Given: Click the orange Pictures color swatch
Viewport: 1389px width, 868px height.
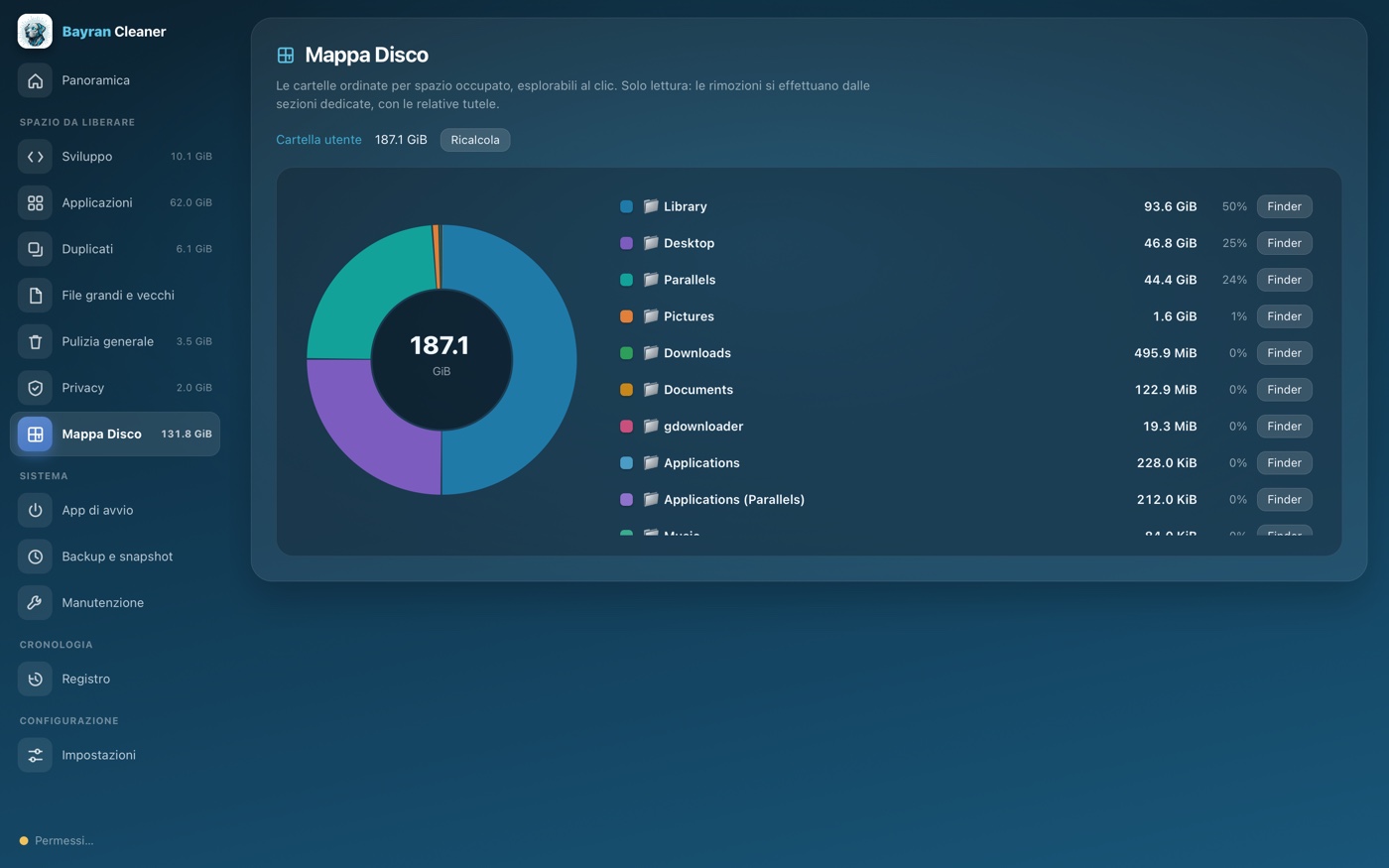Looking at the screenshot, I should (626, 316).
